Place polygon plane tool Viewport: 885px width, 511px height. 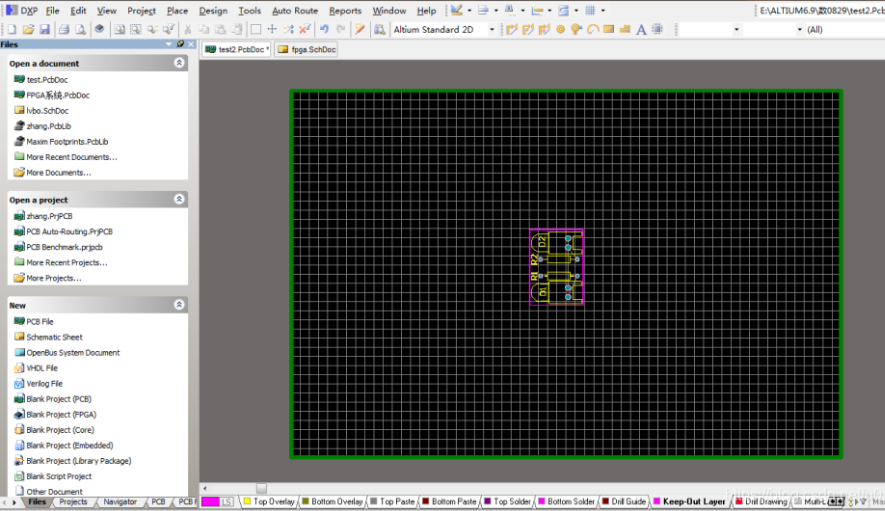pyautogui.click(x=625, y=29)
